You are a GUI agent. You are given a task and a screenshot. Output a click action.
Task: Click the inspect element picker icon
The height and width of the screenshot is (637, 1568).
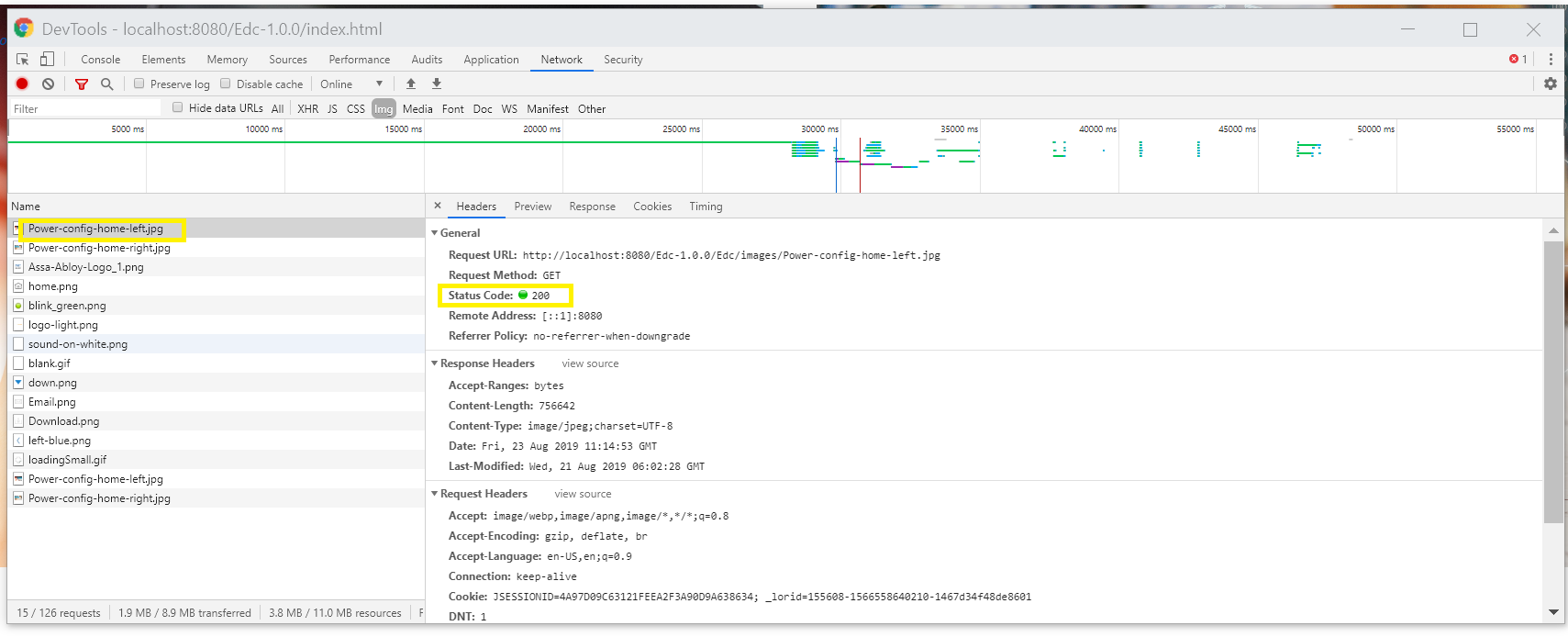point(23,59)
